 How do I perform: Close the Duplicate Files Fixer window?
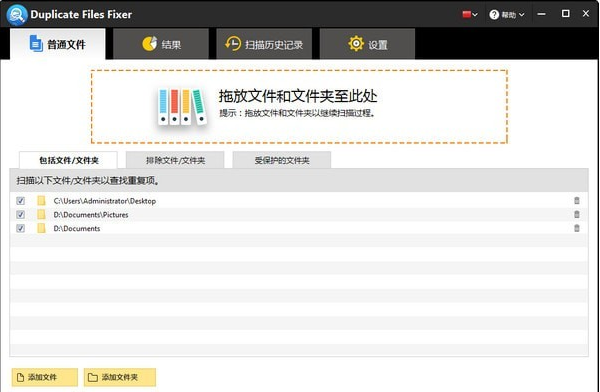586,14
